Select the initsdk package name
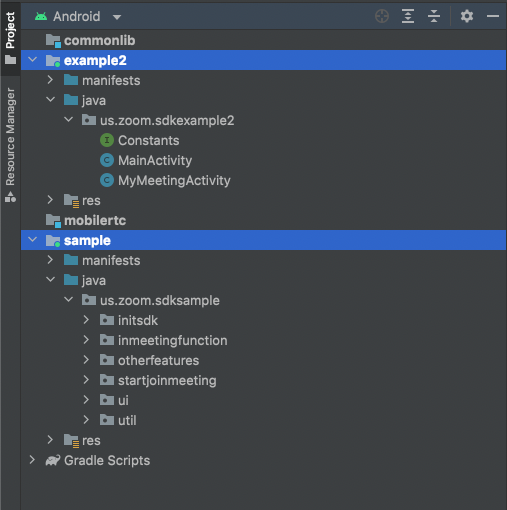This screenshot has width=507, height=510. coord(138,320)
